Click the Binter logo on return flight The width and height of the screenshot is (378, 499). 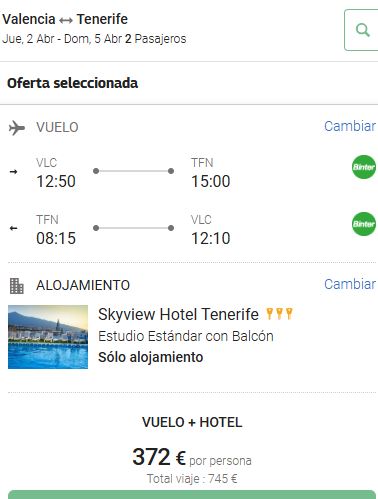pos(364,224)
